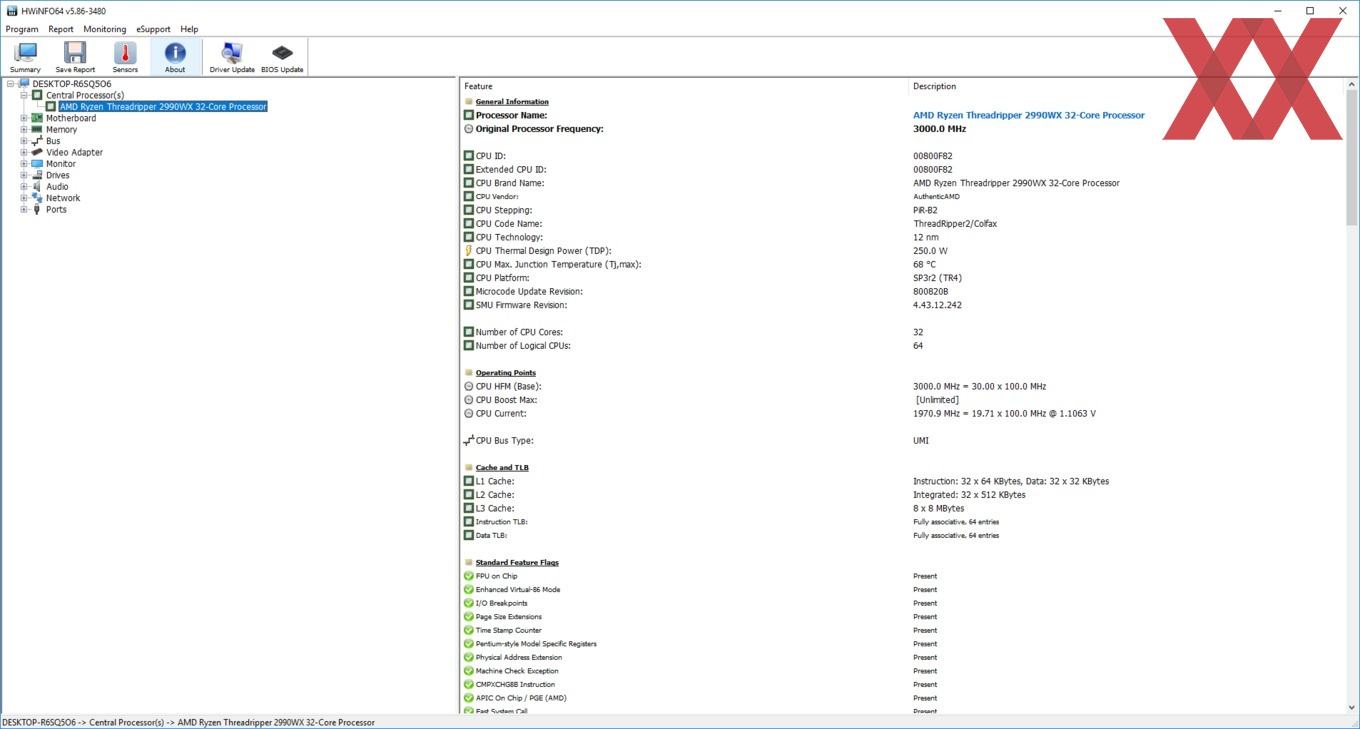This screenshot has width=1360, height=729.
Task: Open the Report menu
Action: [x=61, y=29]
